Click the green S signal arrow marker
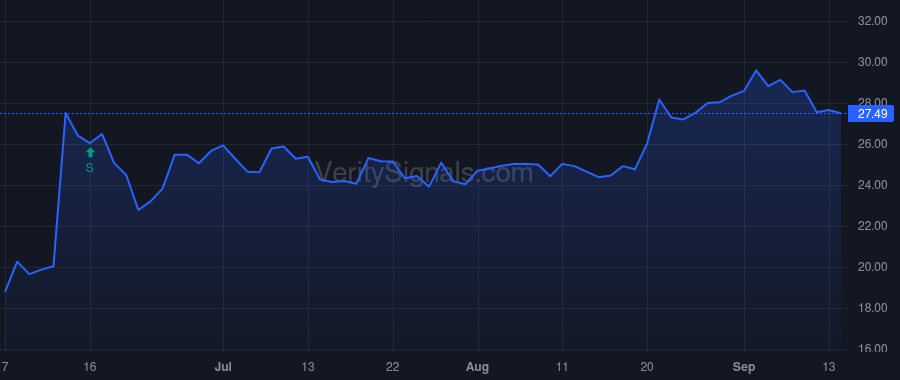 pos(90,152)
